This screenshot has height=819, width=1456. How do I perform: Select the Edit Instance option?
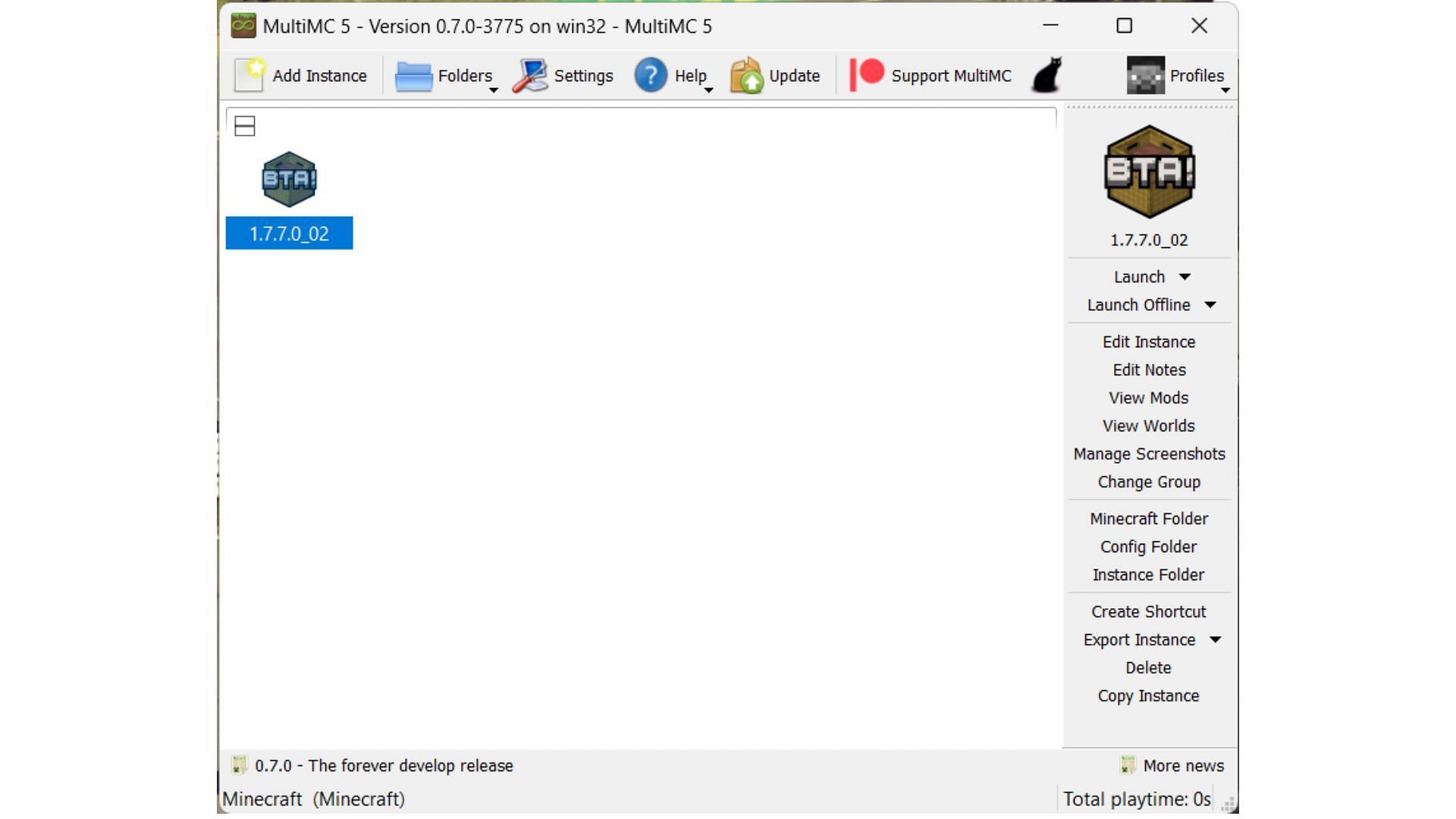point(1148,342)
